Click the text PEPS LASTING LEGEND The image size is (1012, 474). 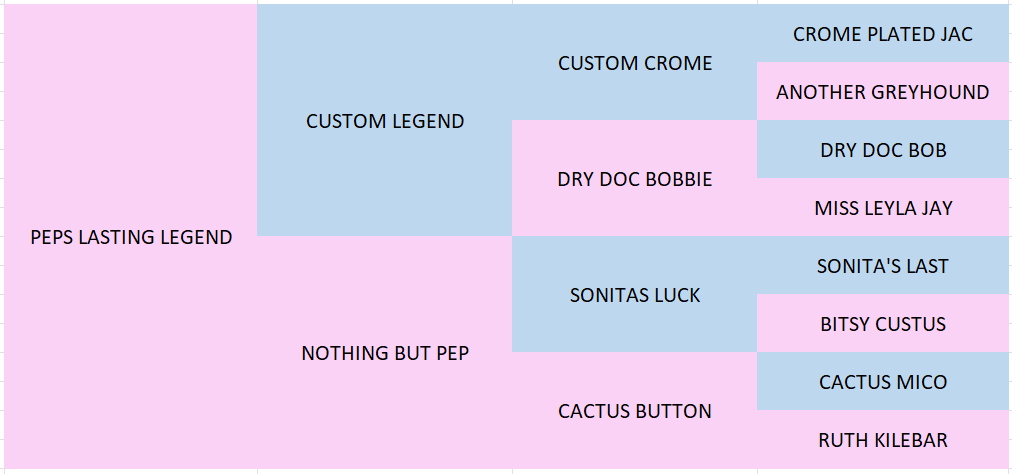tap(131, 237)
